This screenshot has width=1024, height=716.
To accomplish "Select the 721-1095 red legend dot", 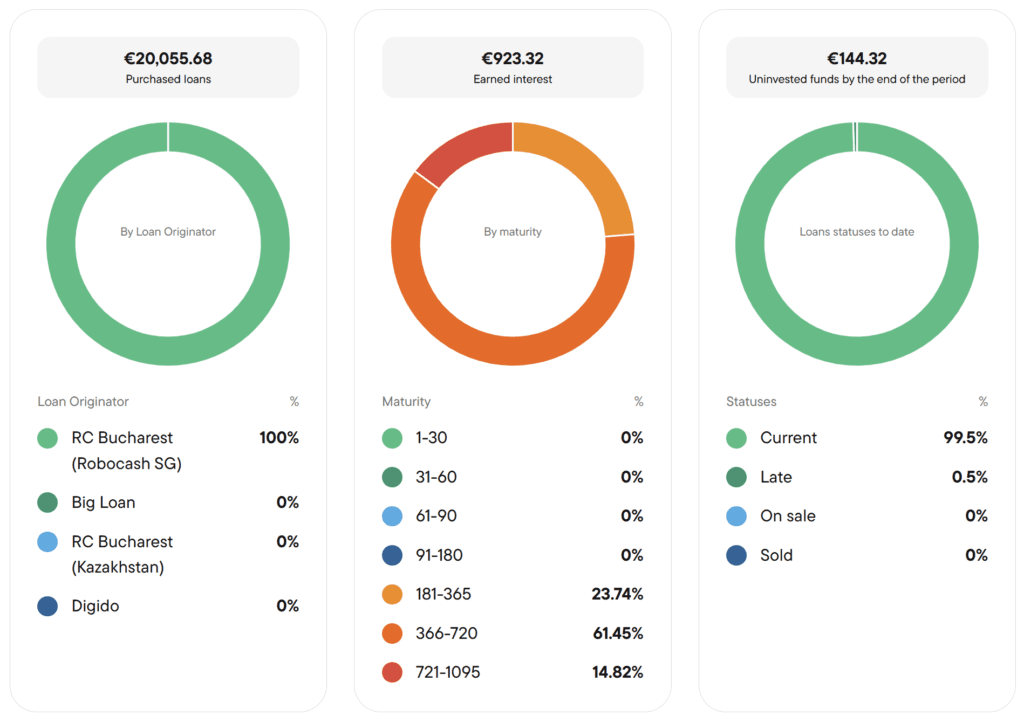I will tap(392, 672).
